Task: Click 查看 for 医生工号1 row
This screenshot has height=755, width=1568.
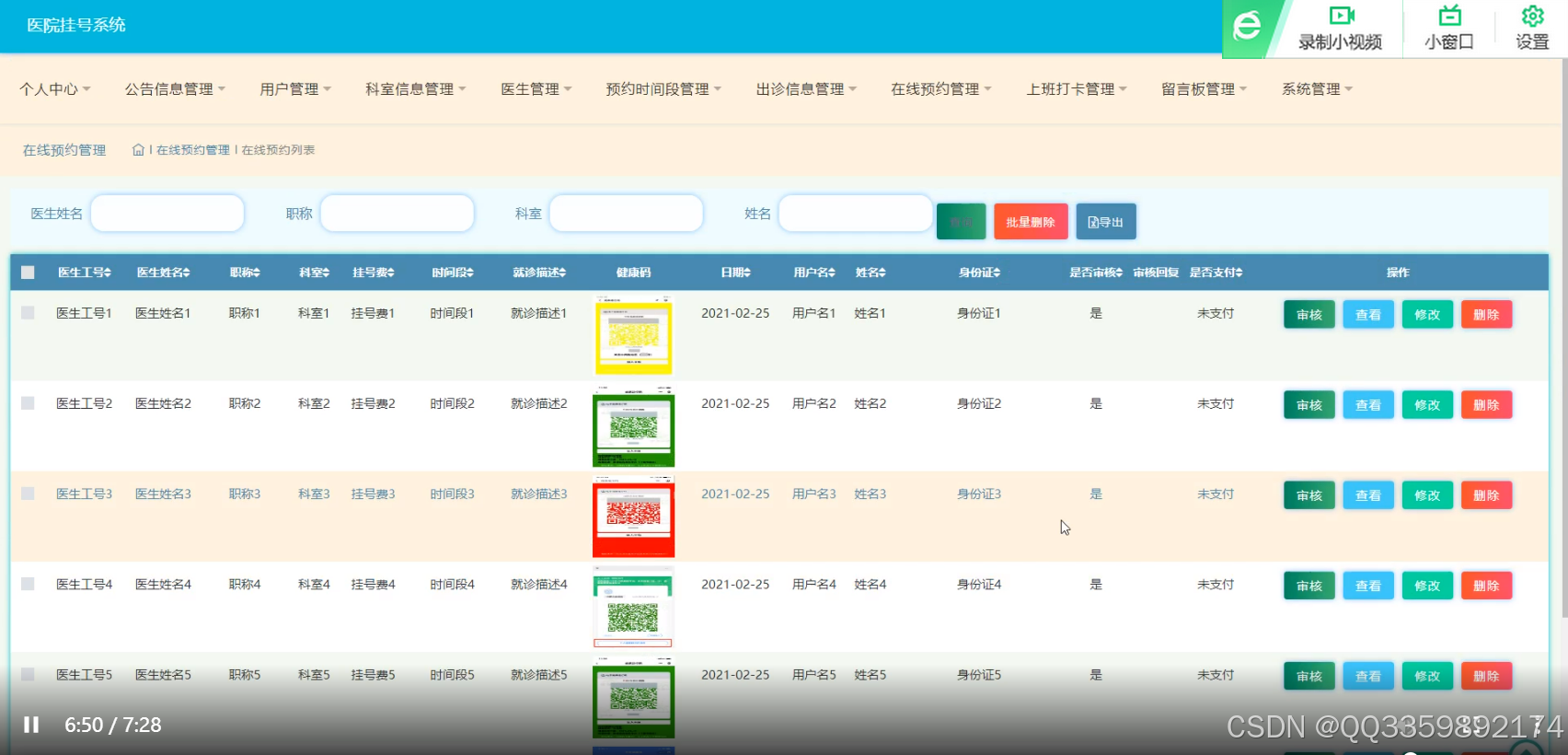Action: [x=1368, y=315]
